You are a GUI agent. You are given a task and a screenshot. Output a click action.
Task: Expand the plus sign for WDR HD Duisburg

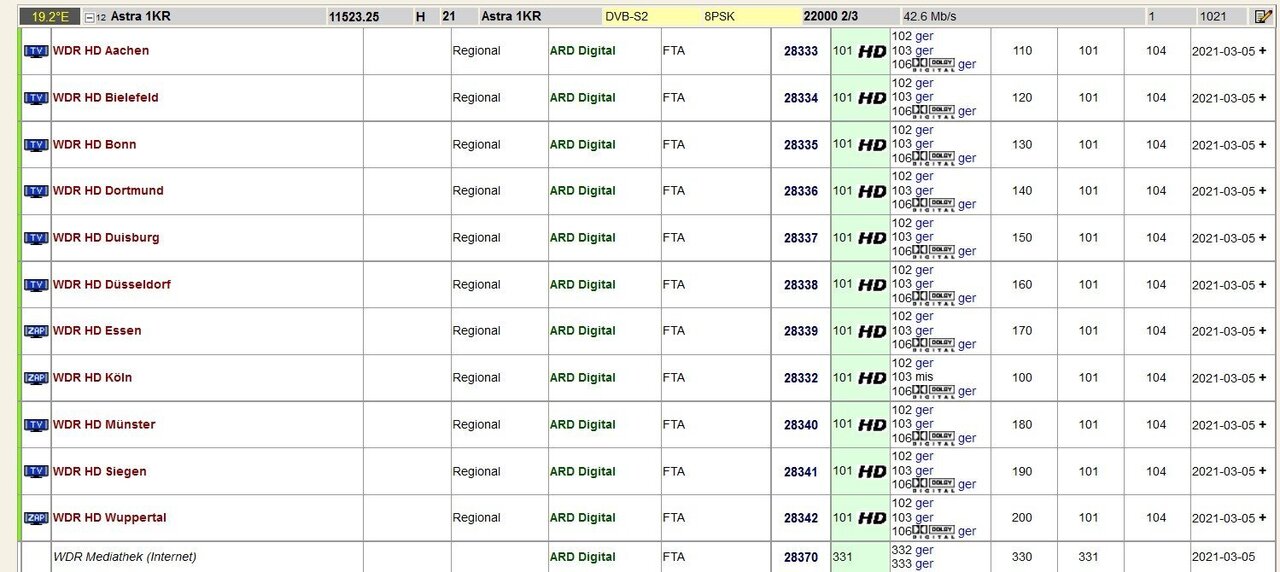1262,238
